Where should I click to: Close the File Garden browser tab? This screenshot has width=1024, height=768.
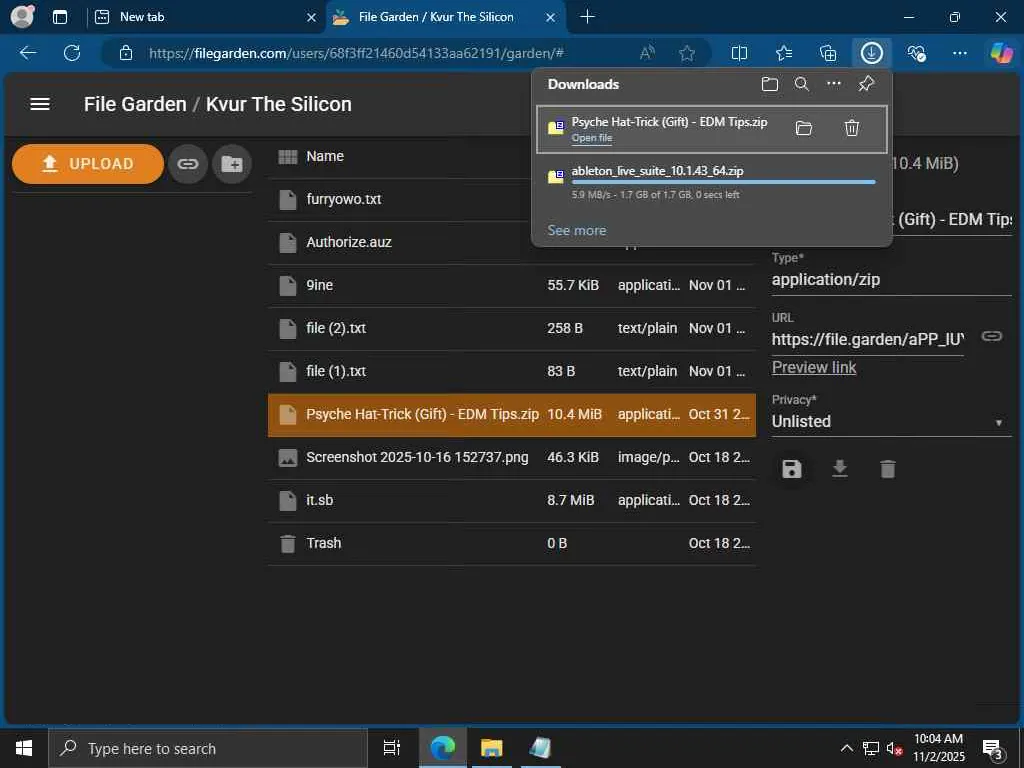point(551,18)
